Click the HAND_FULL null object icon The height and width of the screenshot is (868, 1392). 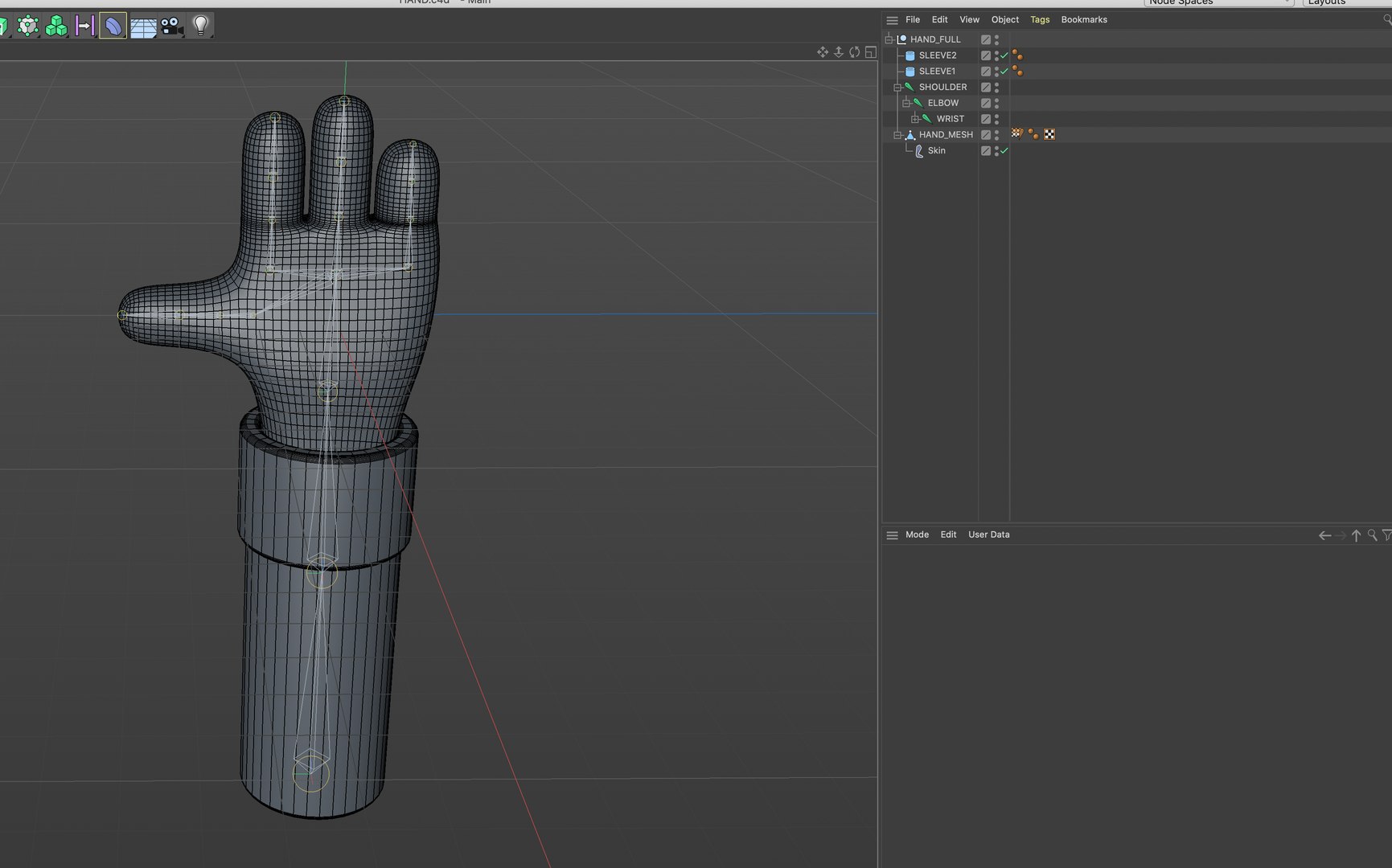click(901, 39)
